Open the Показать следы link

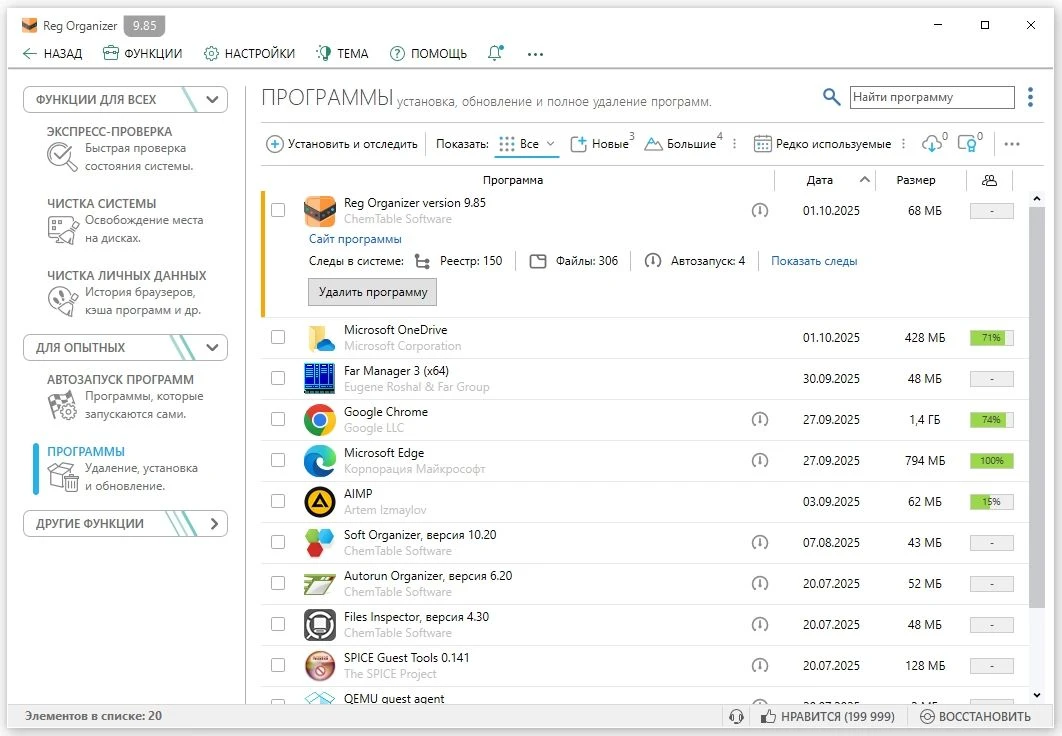pos(813,261)
